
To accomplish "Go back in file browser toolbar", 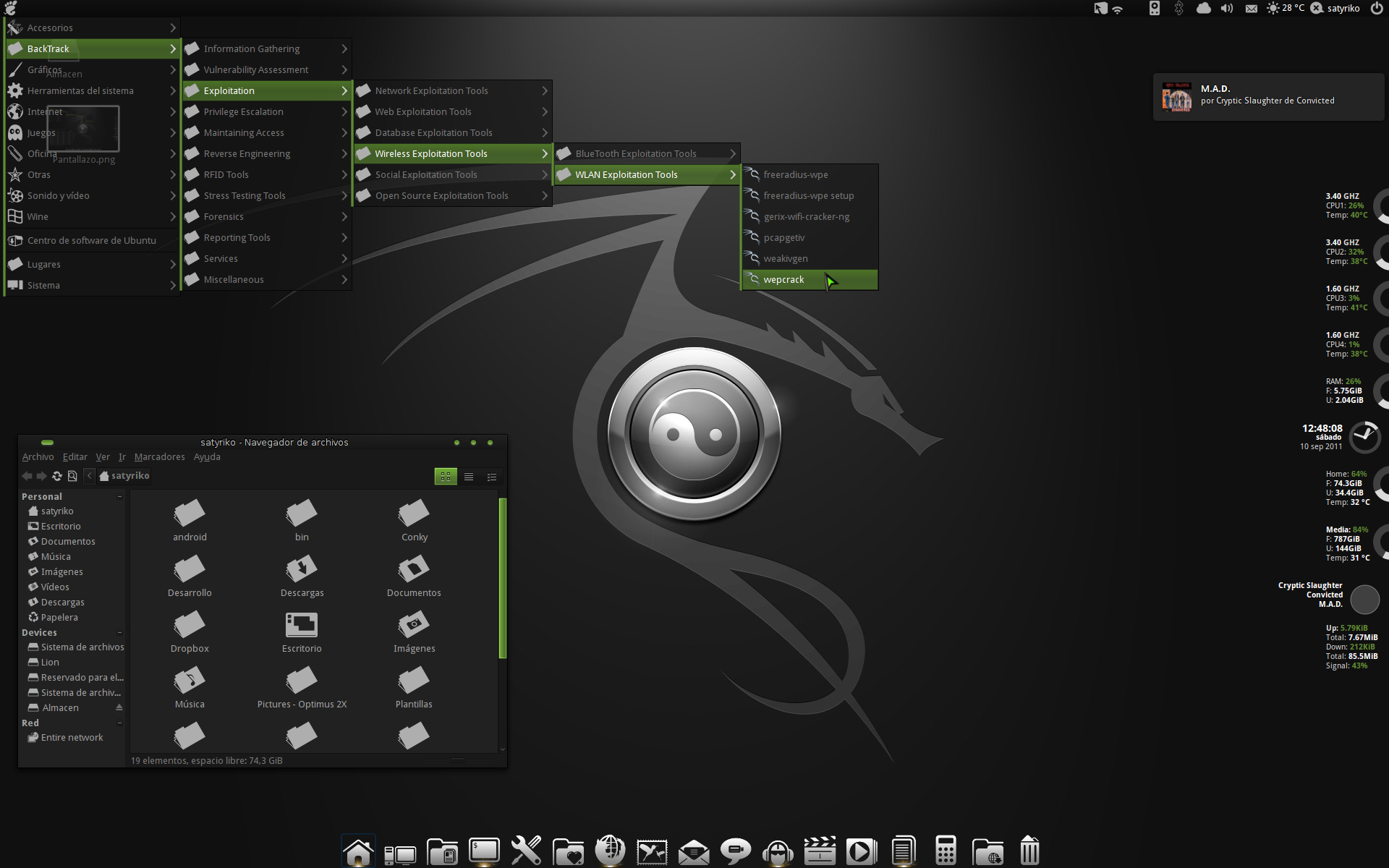I will point(27,476).
